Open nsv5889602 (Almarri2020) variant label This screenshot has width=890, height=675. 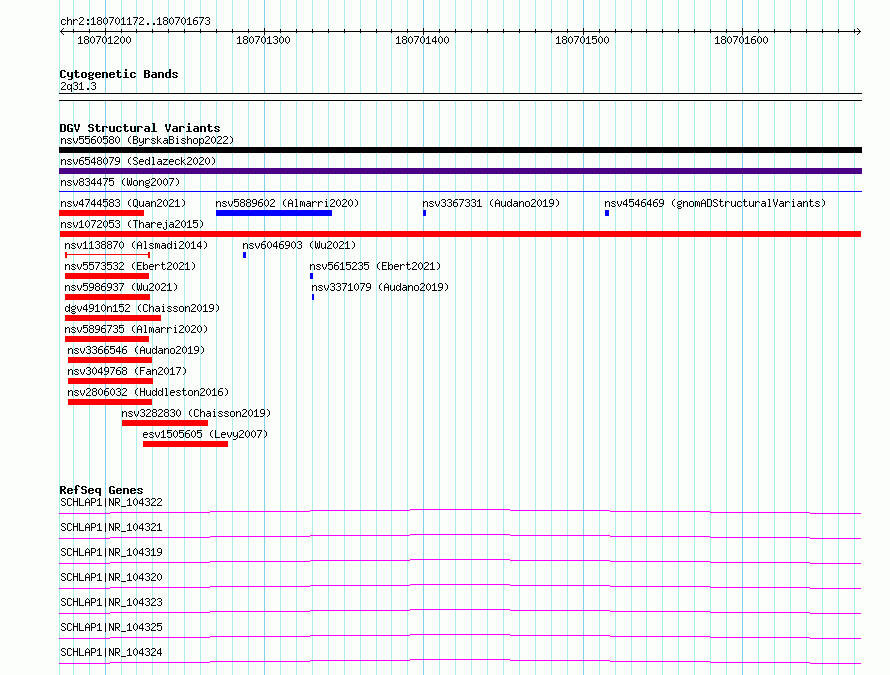(287, 203)
